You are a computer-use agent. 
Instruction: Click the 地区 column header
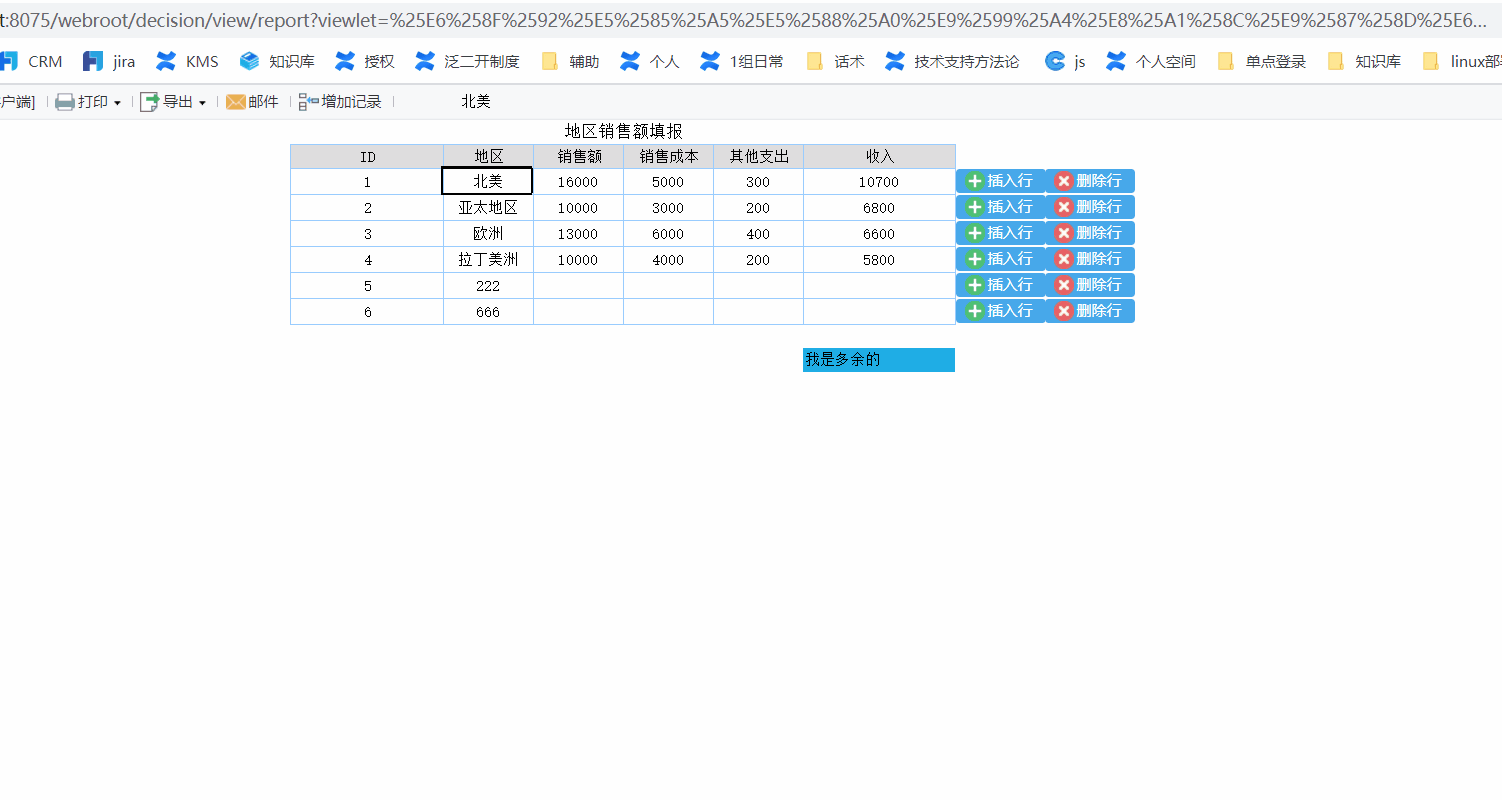(488, 157)
